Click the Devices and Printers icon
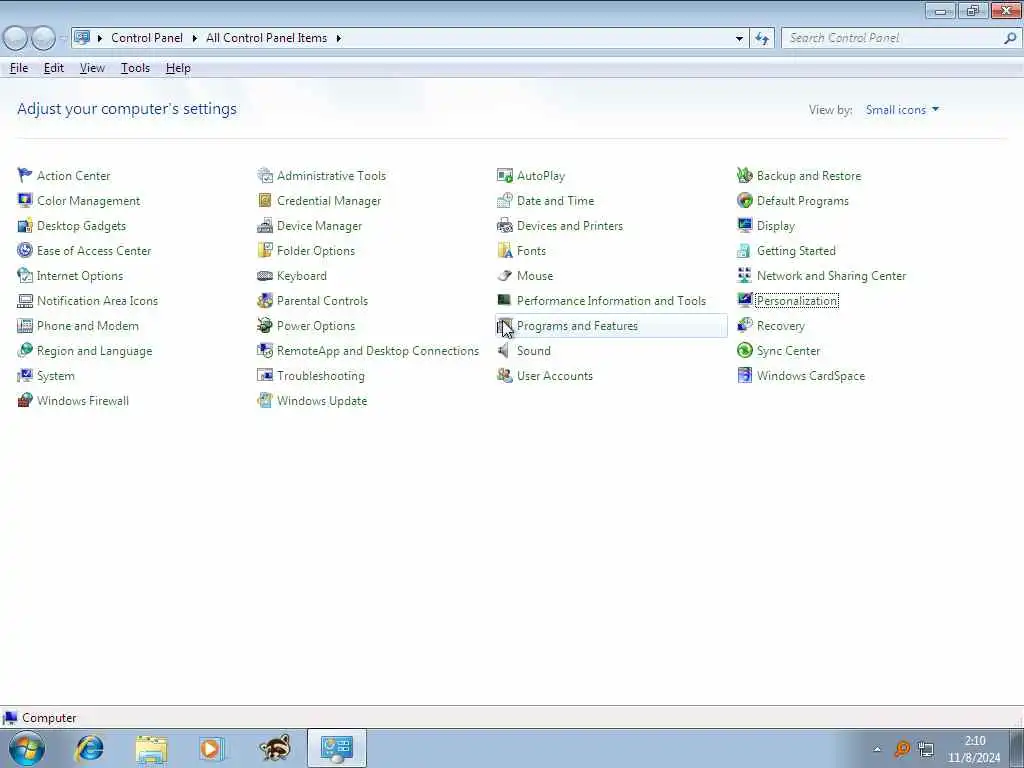Screen dimensions: 1024x768 coord(505,225)
